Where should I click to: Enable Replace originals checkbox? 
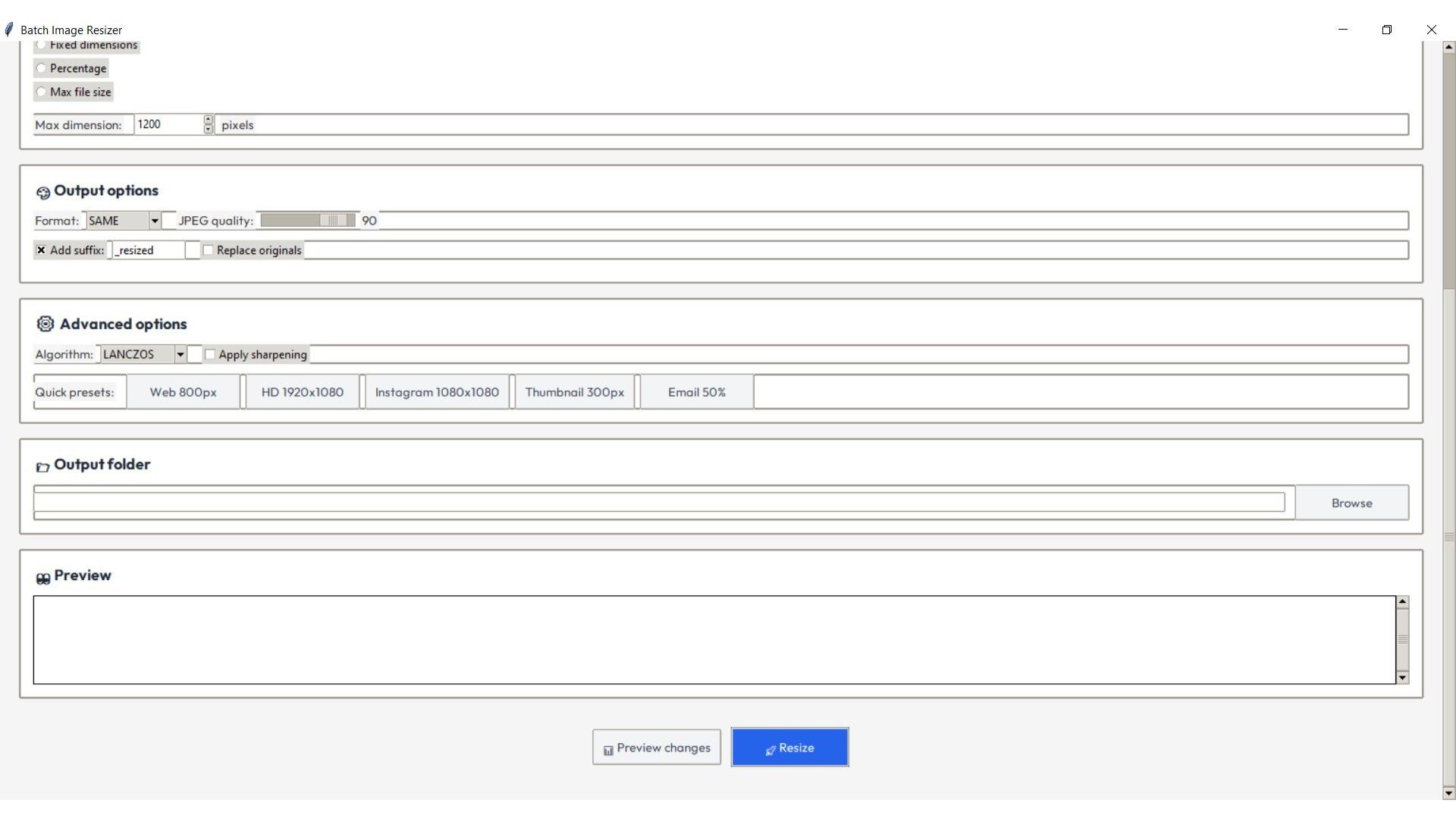click(x=209, y=250)
